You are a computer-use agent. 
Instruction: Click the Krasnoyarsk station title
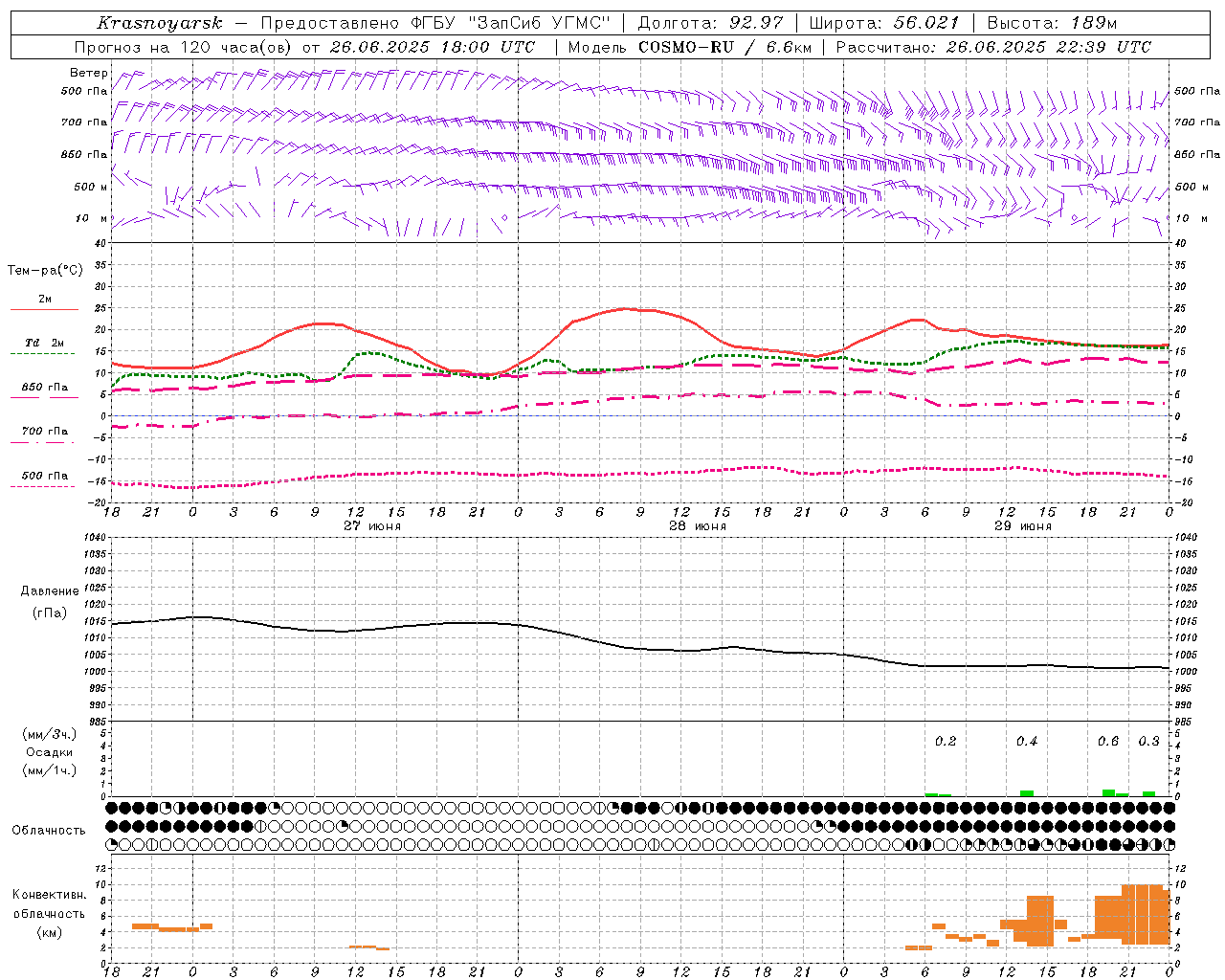159,23
